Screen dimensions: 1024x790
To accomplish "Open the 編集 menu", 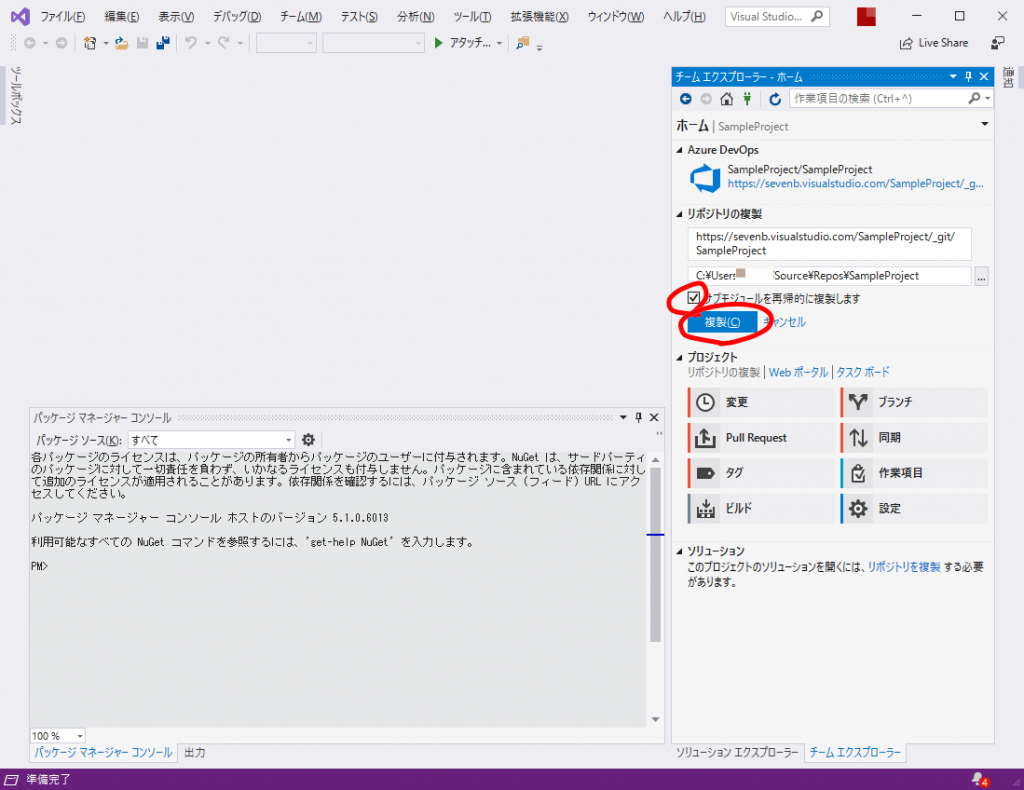I will coord(121,17).
